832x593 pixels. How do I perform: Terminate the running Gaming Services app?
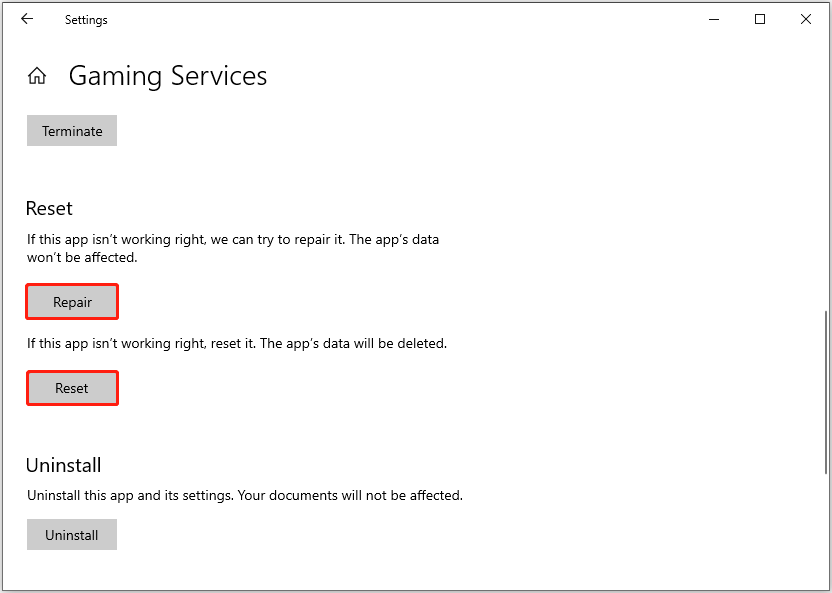click(x=71, y=130)
